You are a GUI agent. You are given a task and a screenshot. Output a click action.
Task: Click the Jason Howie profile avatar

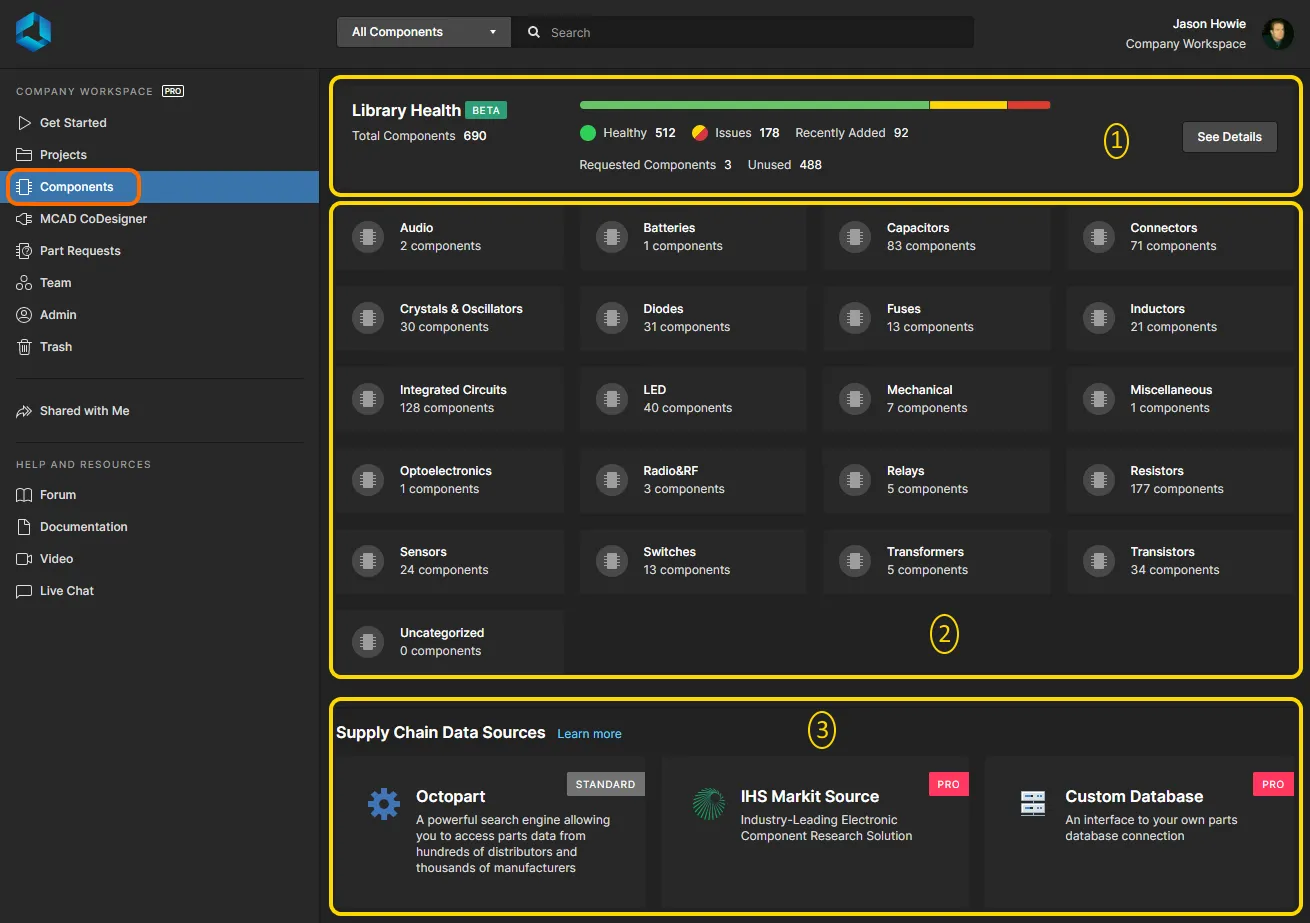point(1278,34)
